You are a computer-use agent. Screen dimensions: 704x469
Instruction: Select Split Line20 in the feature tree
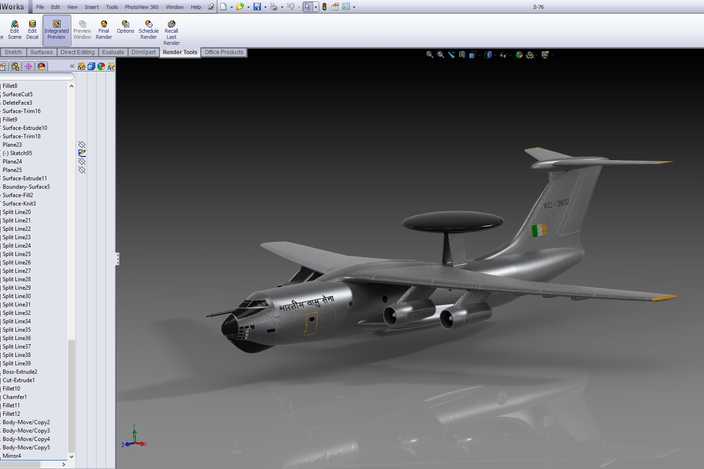click(x=17, y=212)
